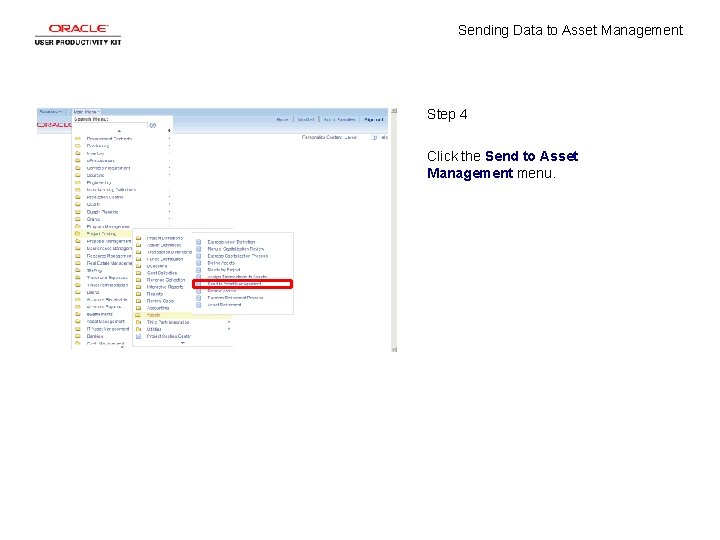Click the Sign out link
Viewport: 720px width, 540px height.
click(373, 119)
